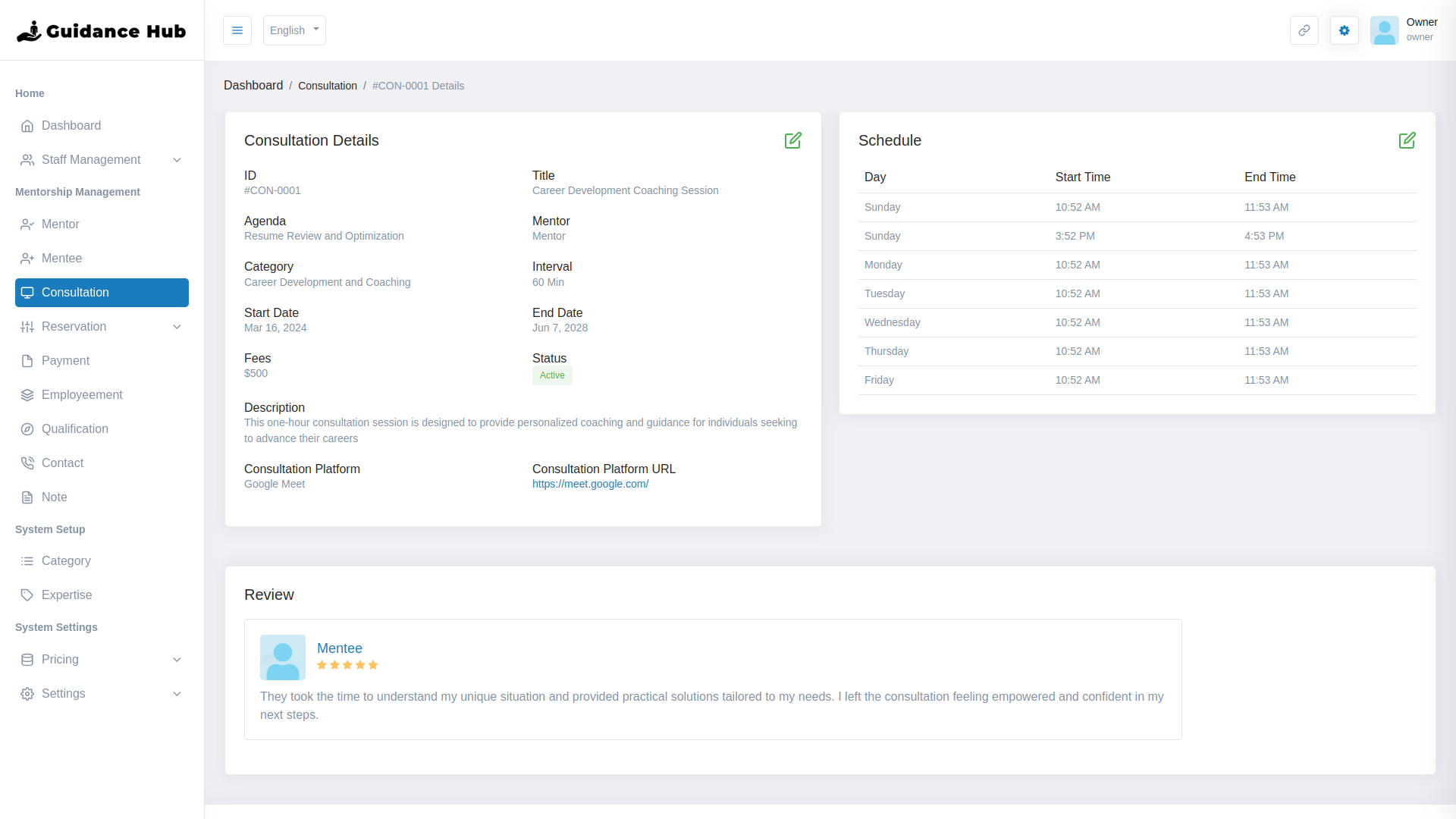Click the edit icon on Consultation Details
Image resolution: width=1456 pixels, height=819 pixels.
[x=793, y=140]
